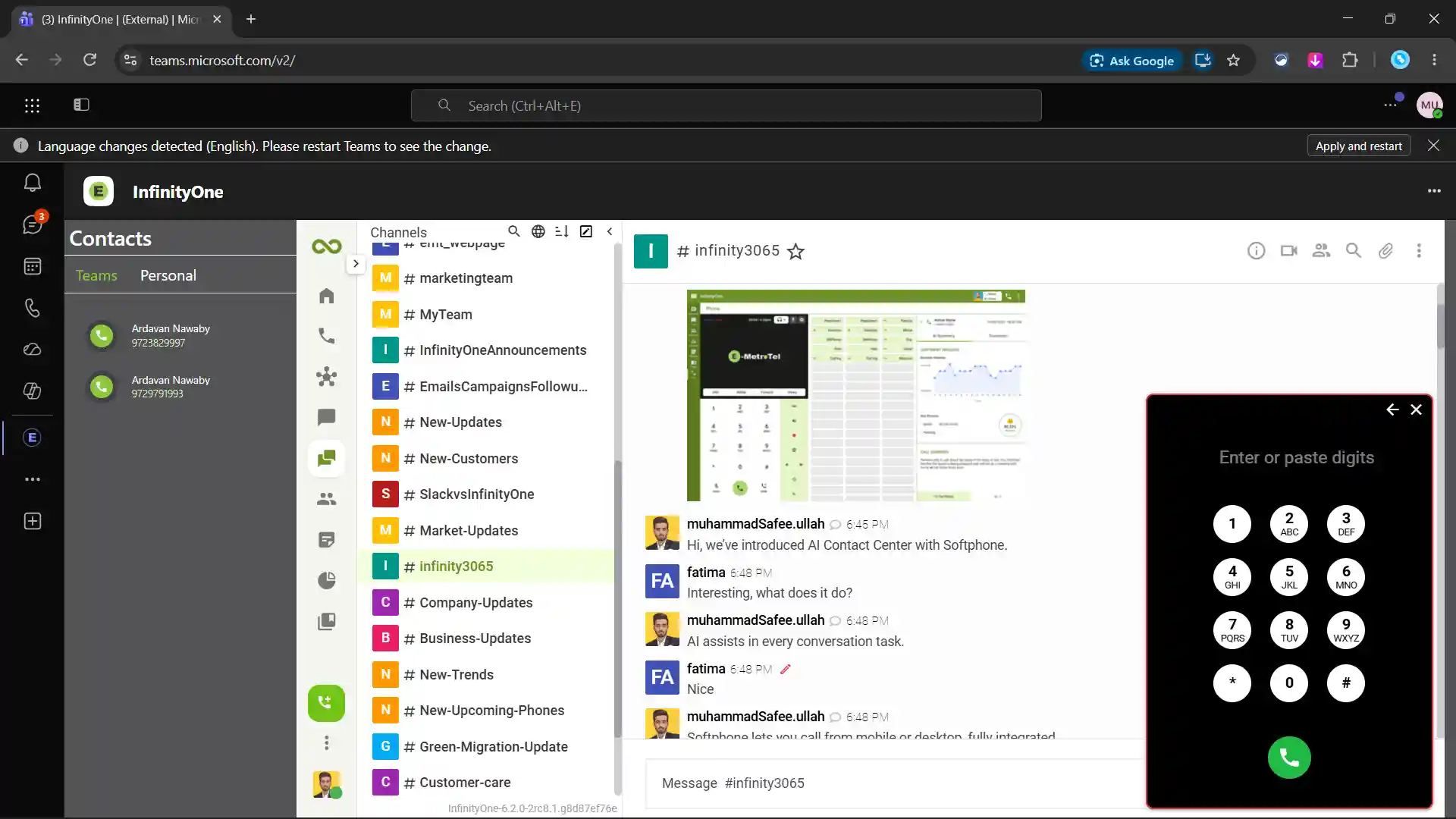Open channel more options vertical dots
The height and width of the screenshot is (819, 1456).
pyautogui.click(x=1419, y=251)
